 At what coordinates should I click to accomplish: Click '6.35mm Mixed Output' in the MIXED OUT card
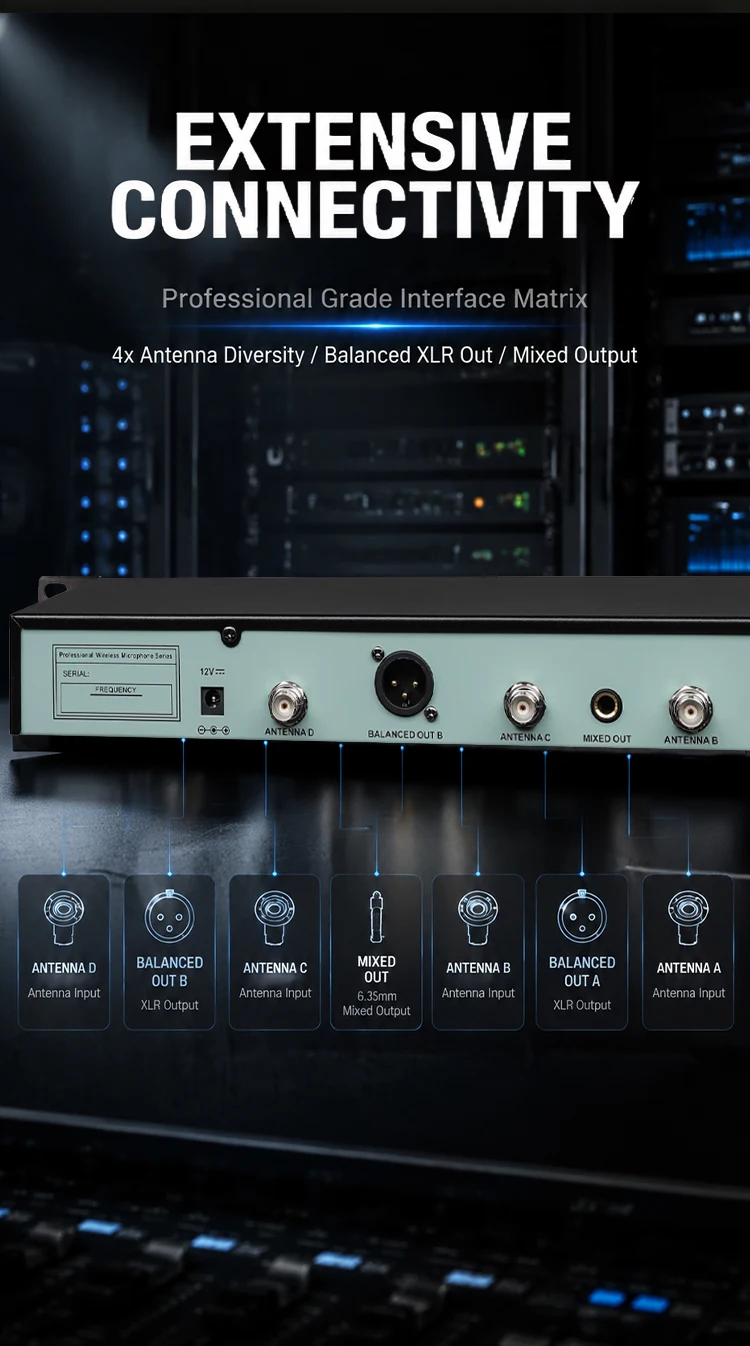(377, 1004)
